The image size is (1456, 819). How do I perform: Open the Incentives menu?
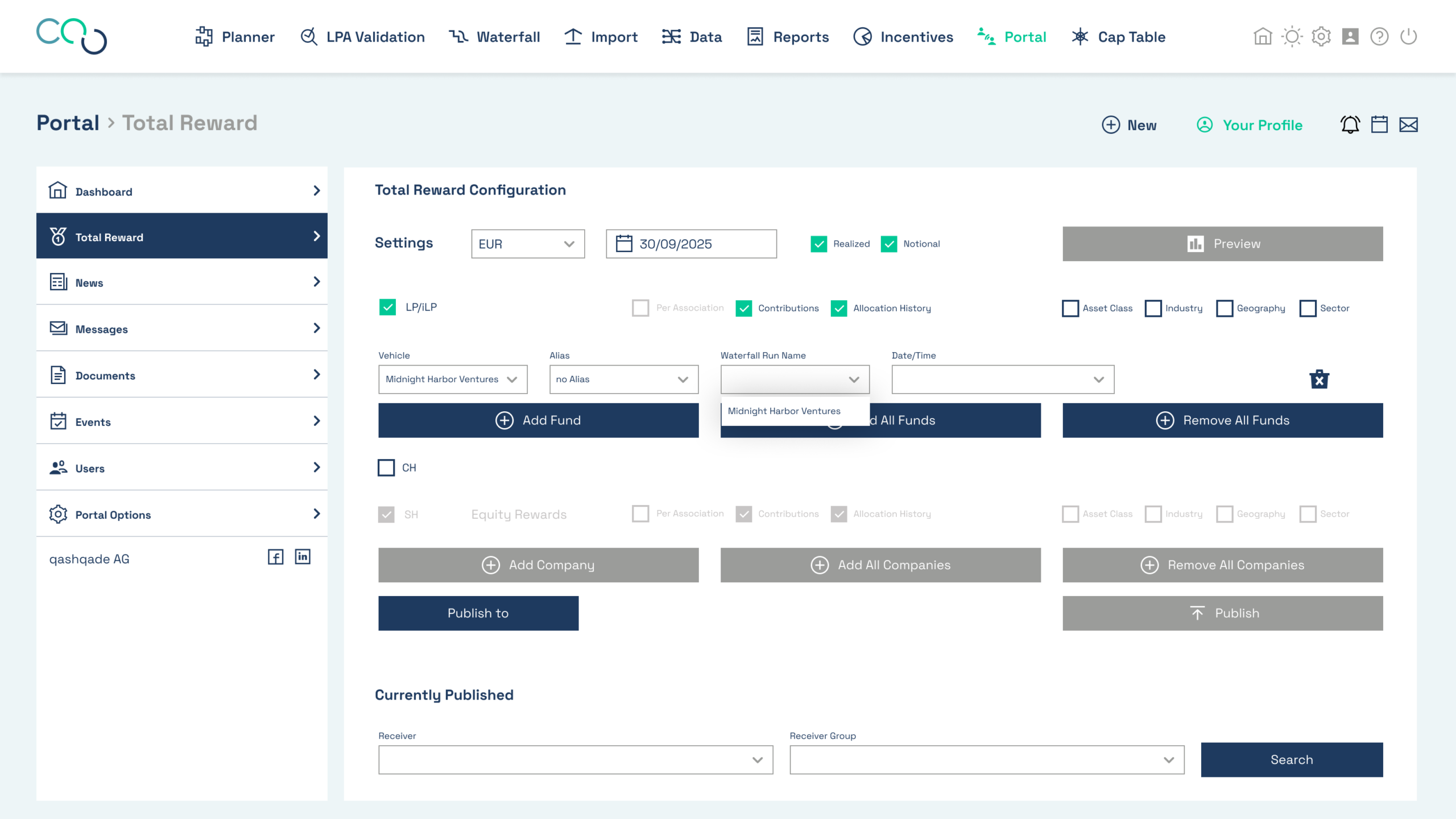coord(903,37)
